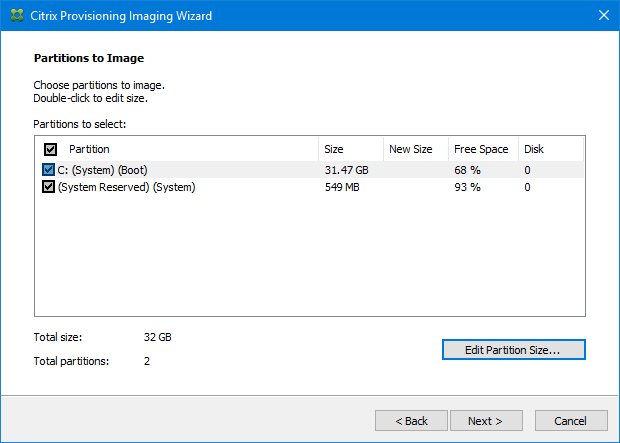Image resolution: width=620 pixels, height=443 pixels.
Task: Uncheck the (System Reserved) (System) partition checkbox
Action: (48, 187)
